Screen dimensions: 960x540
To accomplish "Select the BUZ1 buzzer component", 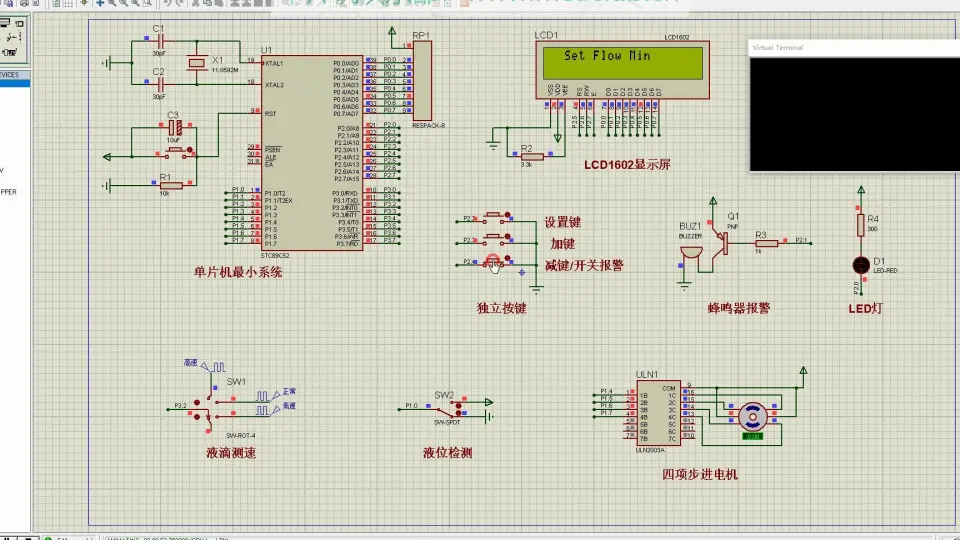I will click(691, 253).
